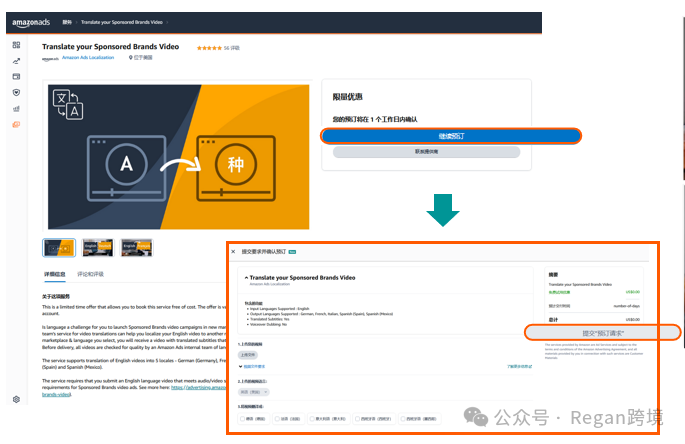Click the 摘要 summary heading in the dialog

coord(554,274)
